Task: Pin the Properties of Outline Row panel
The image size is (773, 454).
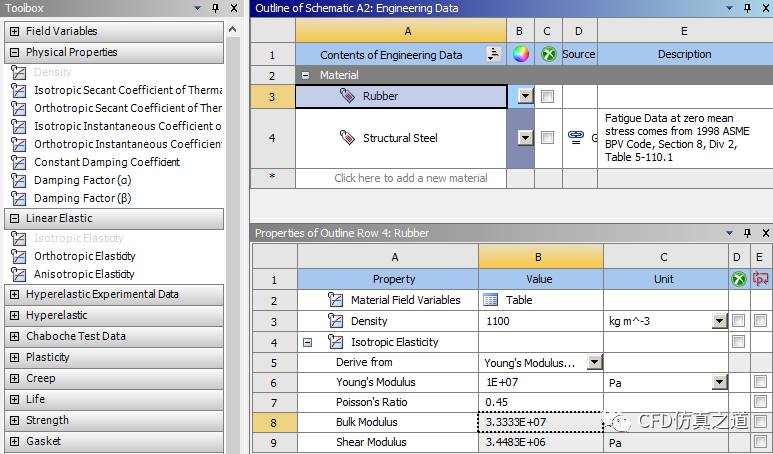Action: pyautogui.click(x=748, y=233)
